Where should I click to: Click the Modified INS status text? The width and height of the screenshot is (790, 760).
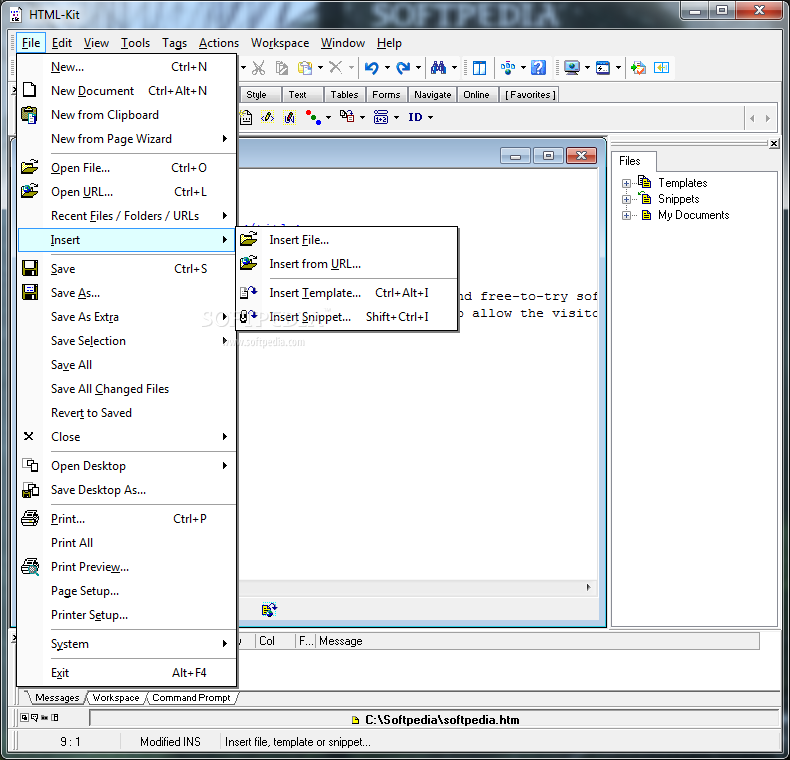click(x=170, y=742)
